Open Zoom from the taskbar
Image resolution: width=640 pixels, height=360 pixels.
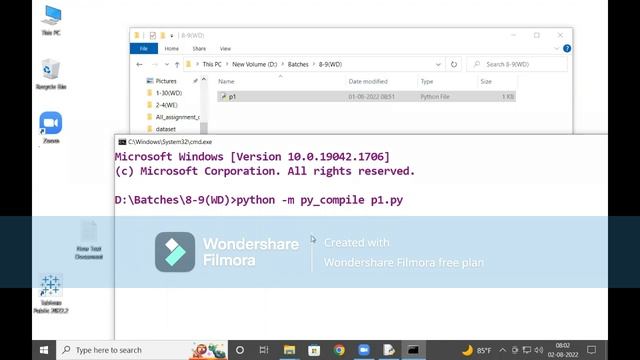[x=364, y=350]
